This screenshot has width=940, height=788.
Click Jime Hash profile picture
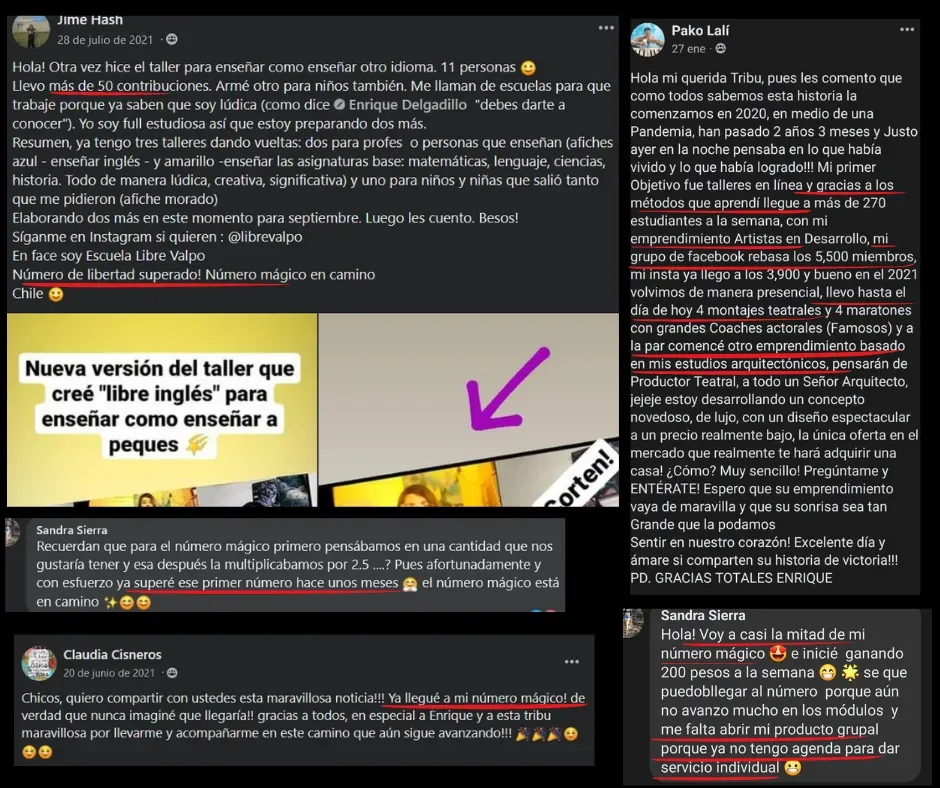pyautogui.click(x=31, y=31)
